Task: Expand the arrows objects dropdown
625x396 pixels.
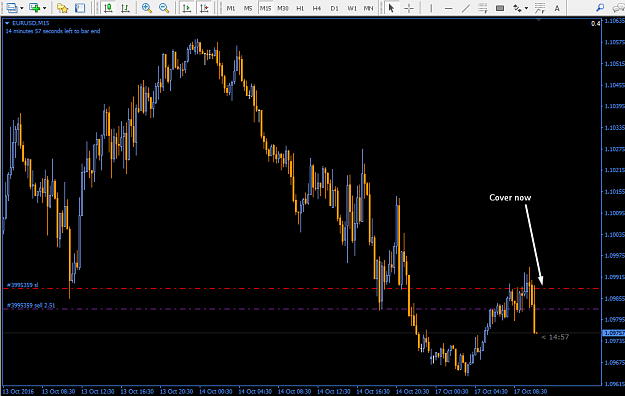Action: (x=527, y=8)
